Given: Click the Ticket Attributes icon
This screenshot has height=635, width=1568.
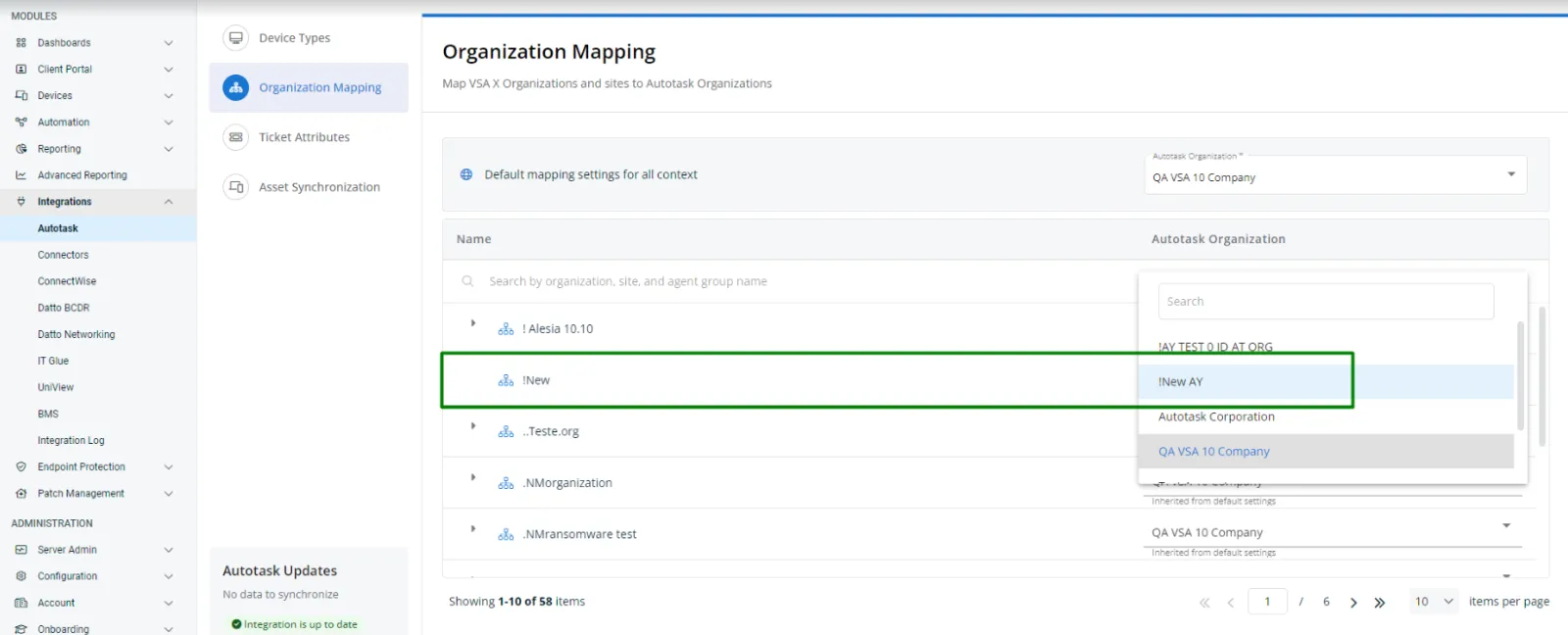Looking at the screenshot, I should [x=235, y=137].
